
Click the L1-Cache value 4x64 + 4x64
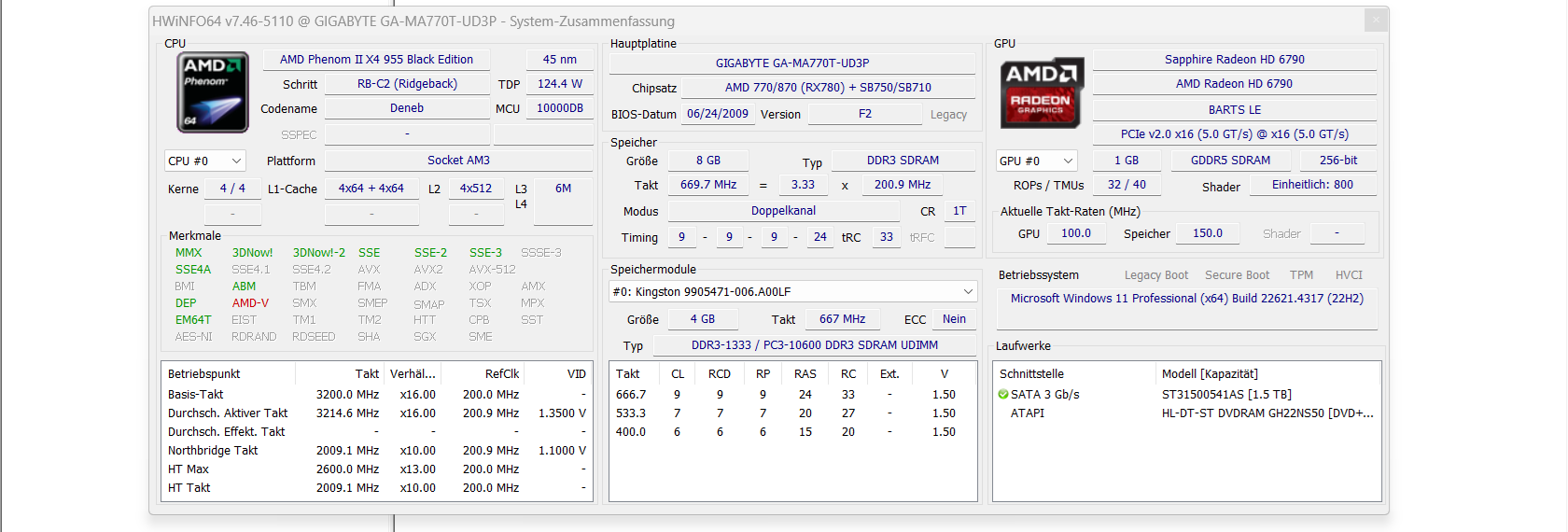[371, 188]
